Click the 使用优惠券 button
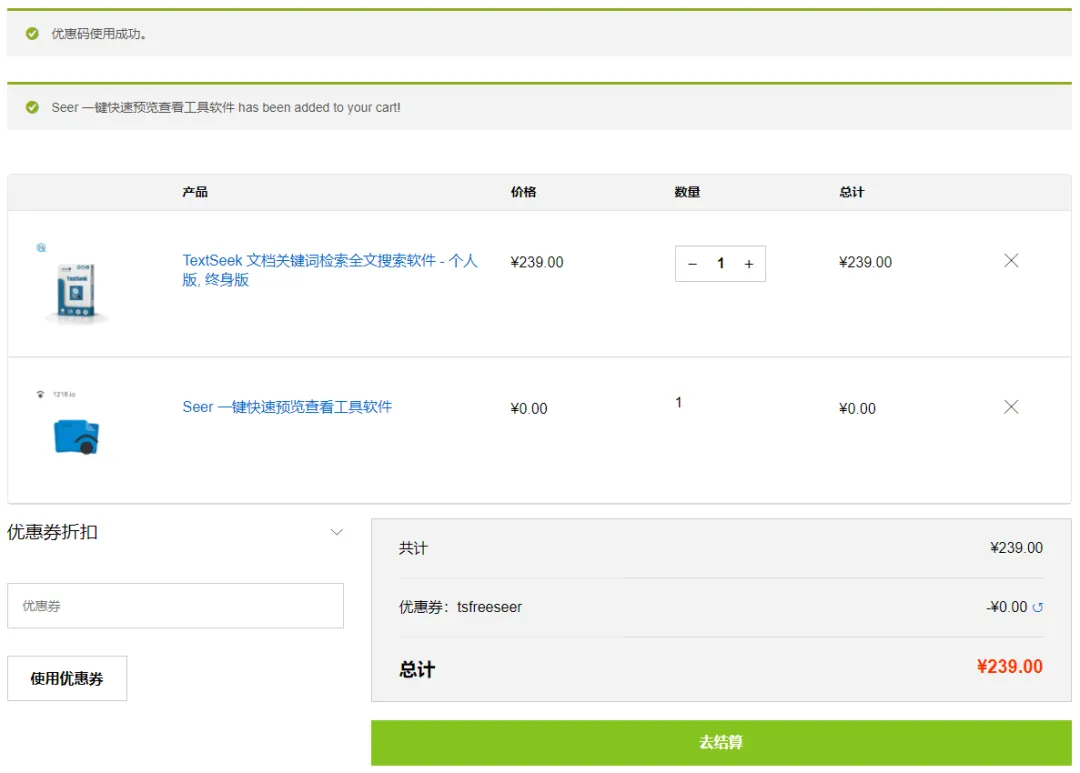Screen dimensions: 1080x773 pos(67,679)
